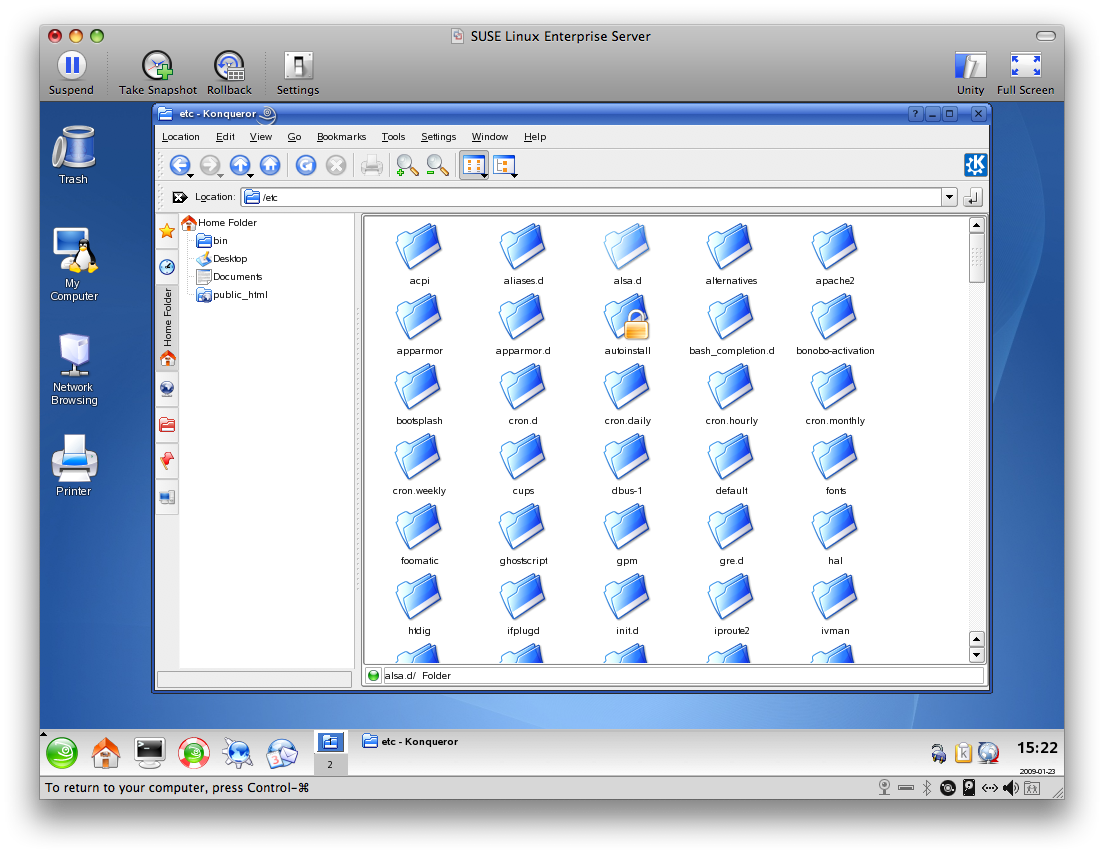Click Suspend virtual machine button
Viewport: 1104px width, 854px height.
click(71, 73)
